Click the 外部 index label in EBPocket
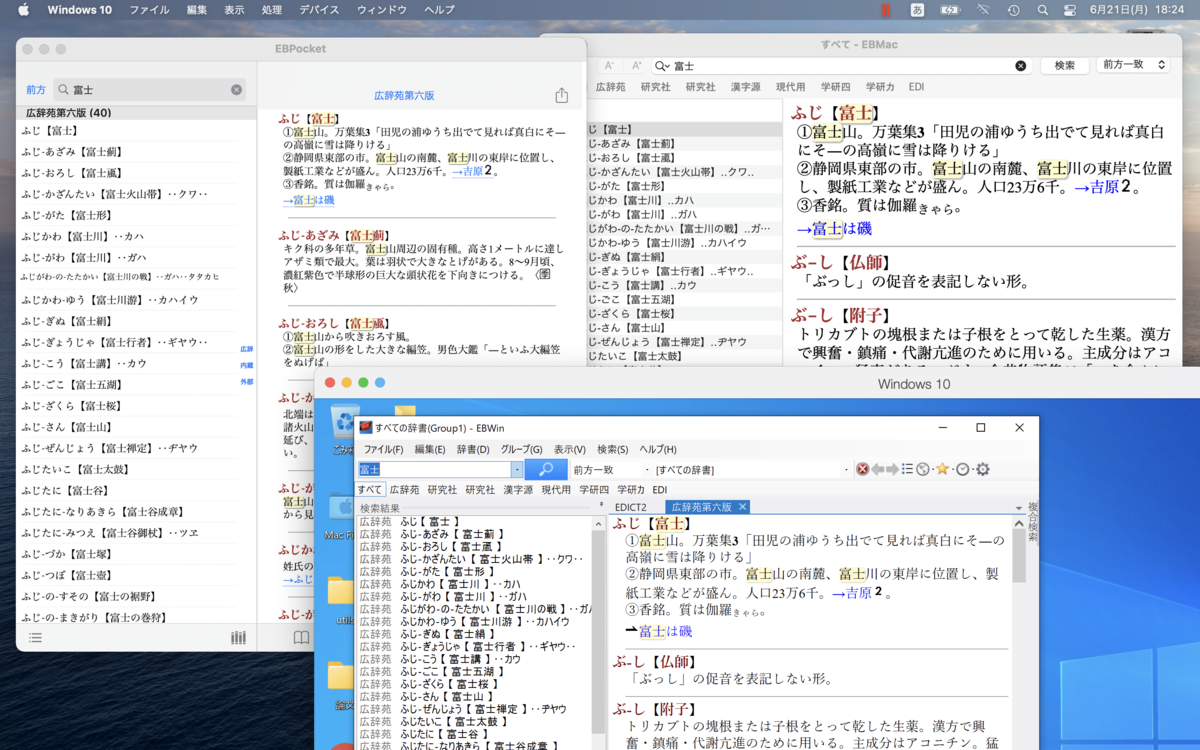This screenshot has height=750, width=1200. click(x=247, y=381)
